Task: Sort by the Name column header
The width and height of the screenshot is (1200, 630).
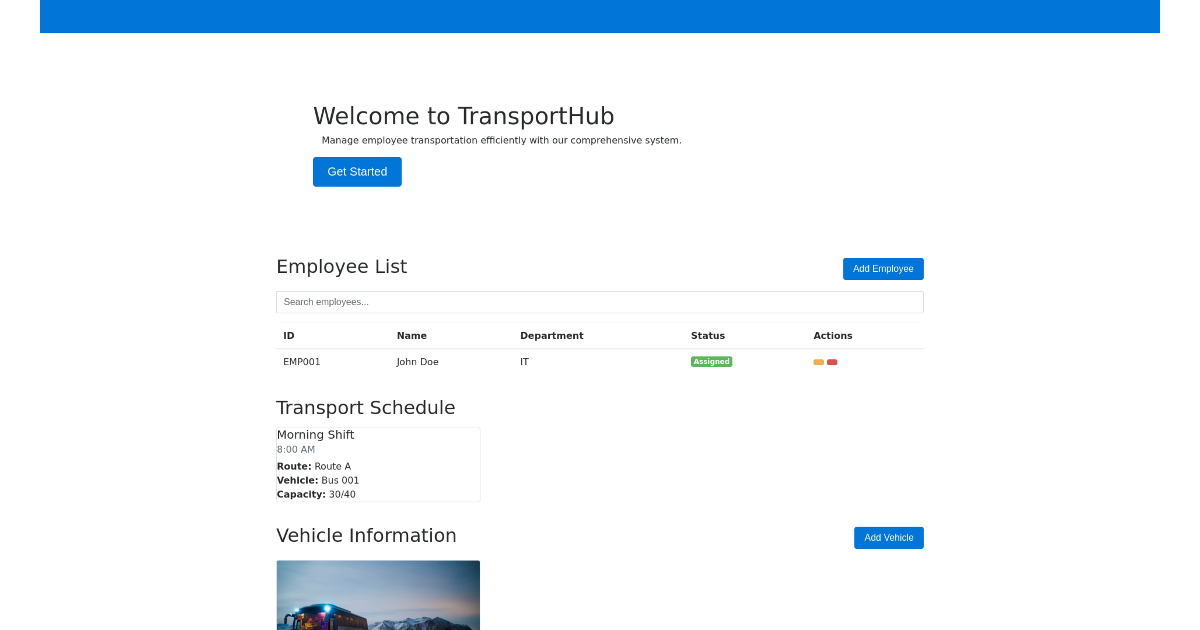Action: (x=412, y=335)
